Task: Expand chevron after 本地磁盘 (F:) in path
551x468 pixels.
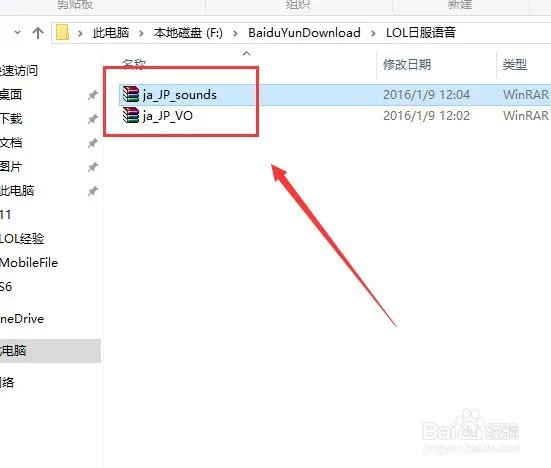Action: click(x=235, y=33)
